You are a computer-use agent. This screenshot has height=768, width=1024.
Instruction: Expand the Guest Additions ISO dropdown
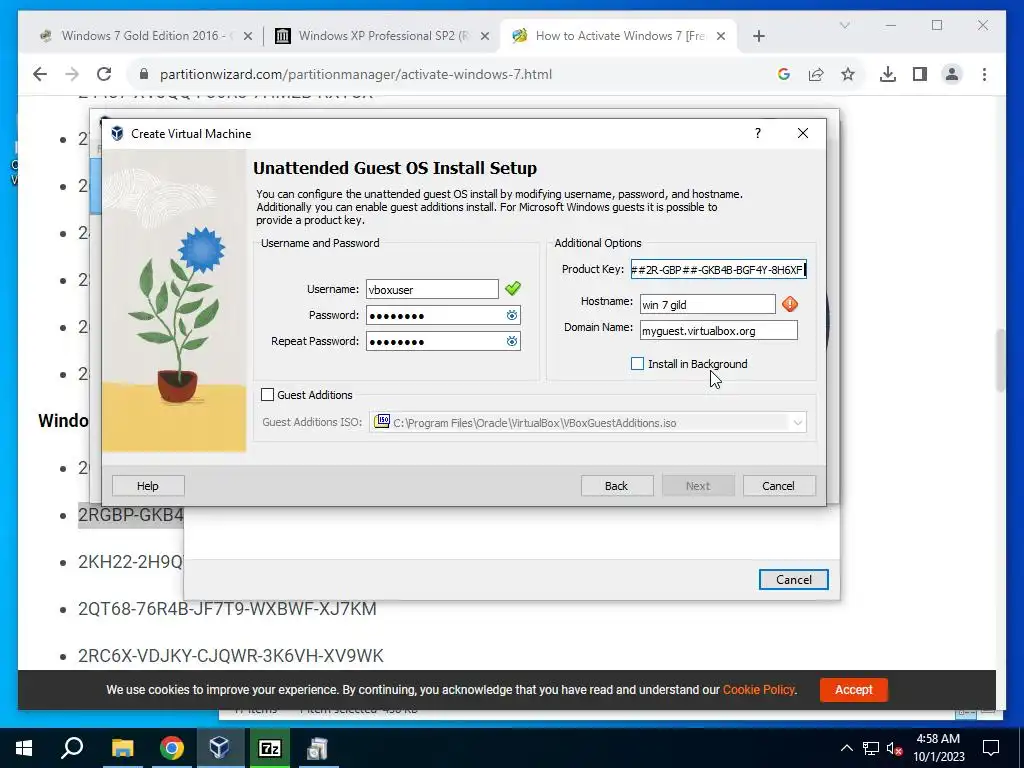(x=797, y=423)
